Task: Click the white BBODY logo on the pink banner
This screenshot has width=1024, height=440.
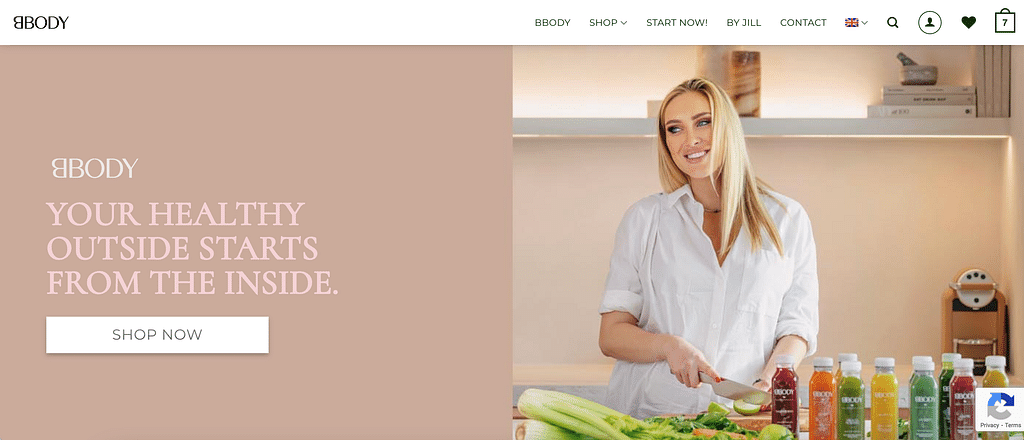Action: tap(95, 168)
